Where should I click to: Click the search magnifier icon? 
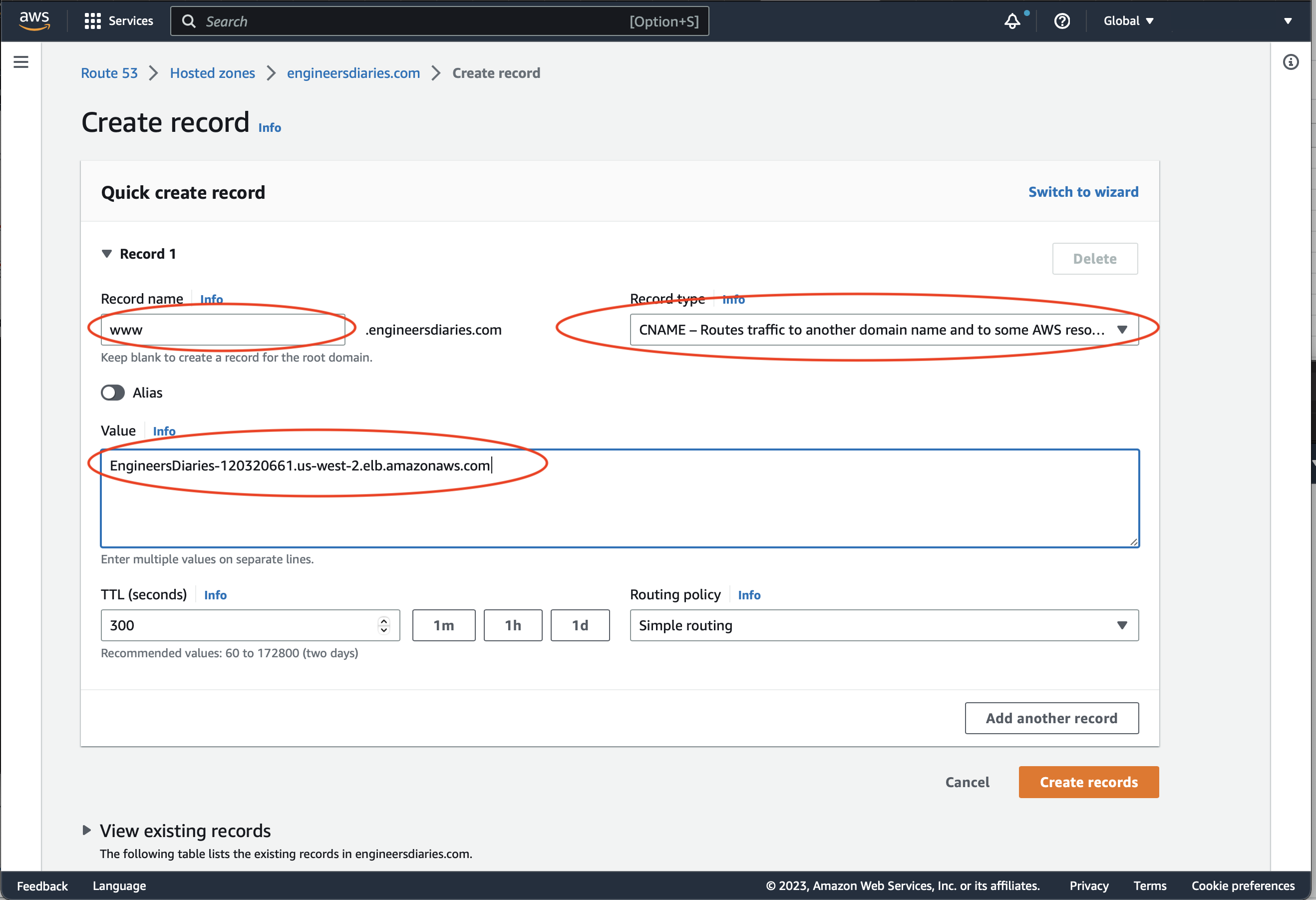point(189,21)
